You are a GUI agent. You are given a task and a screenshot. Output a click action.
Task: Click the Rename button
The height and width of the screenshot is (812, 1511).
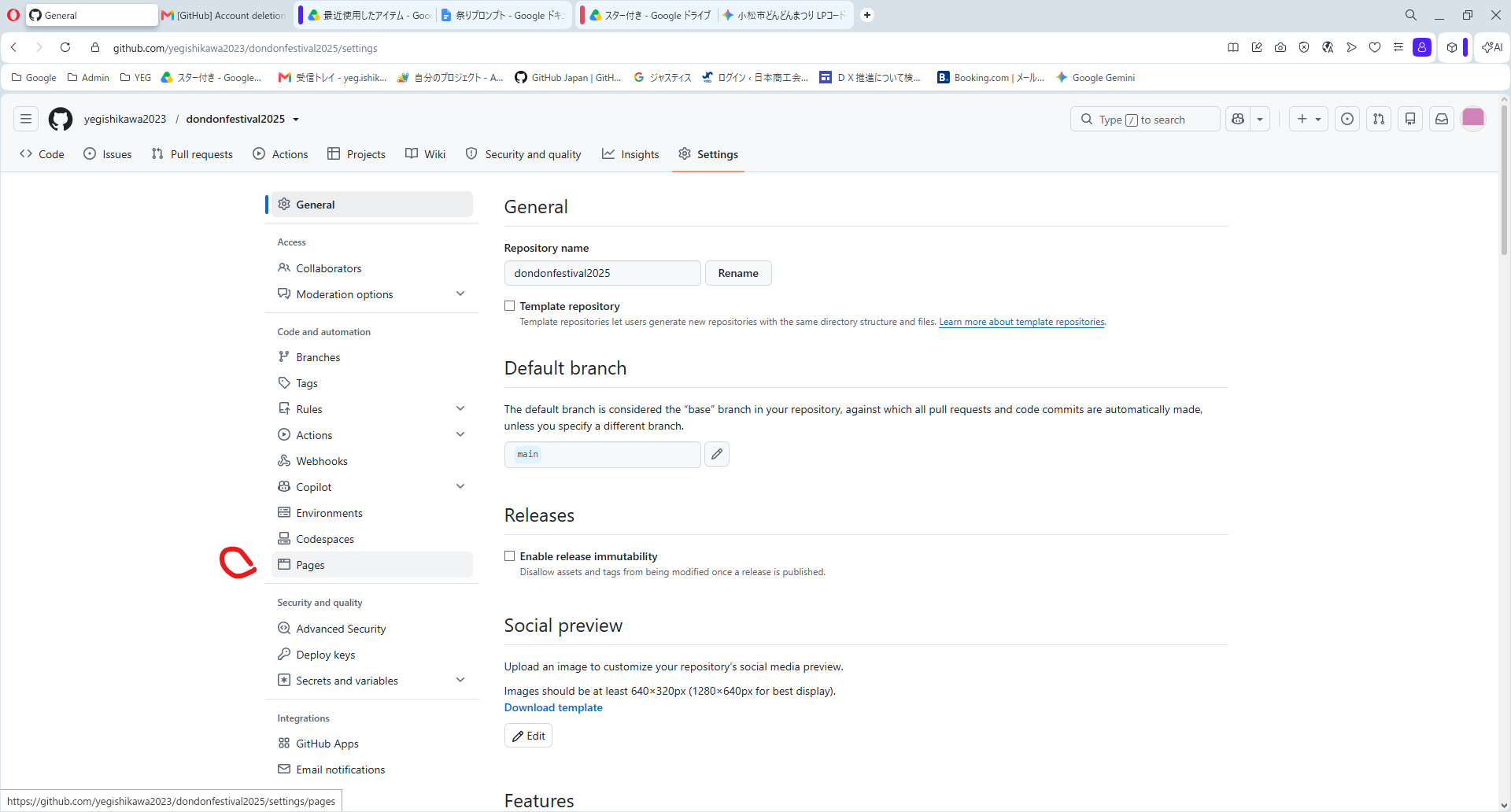click(x=738, y=273)
